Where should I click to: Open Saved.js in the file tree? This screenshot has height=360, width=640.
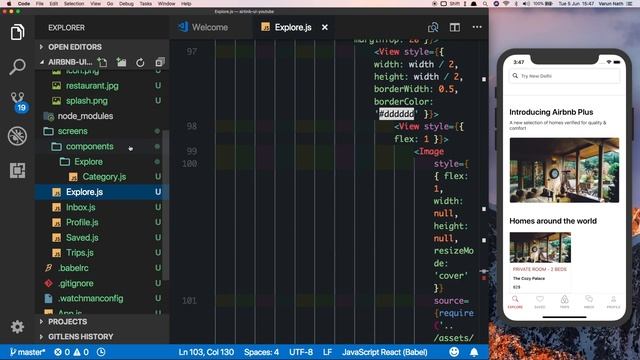point(82,238)
